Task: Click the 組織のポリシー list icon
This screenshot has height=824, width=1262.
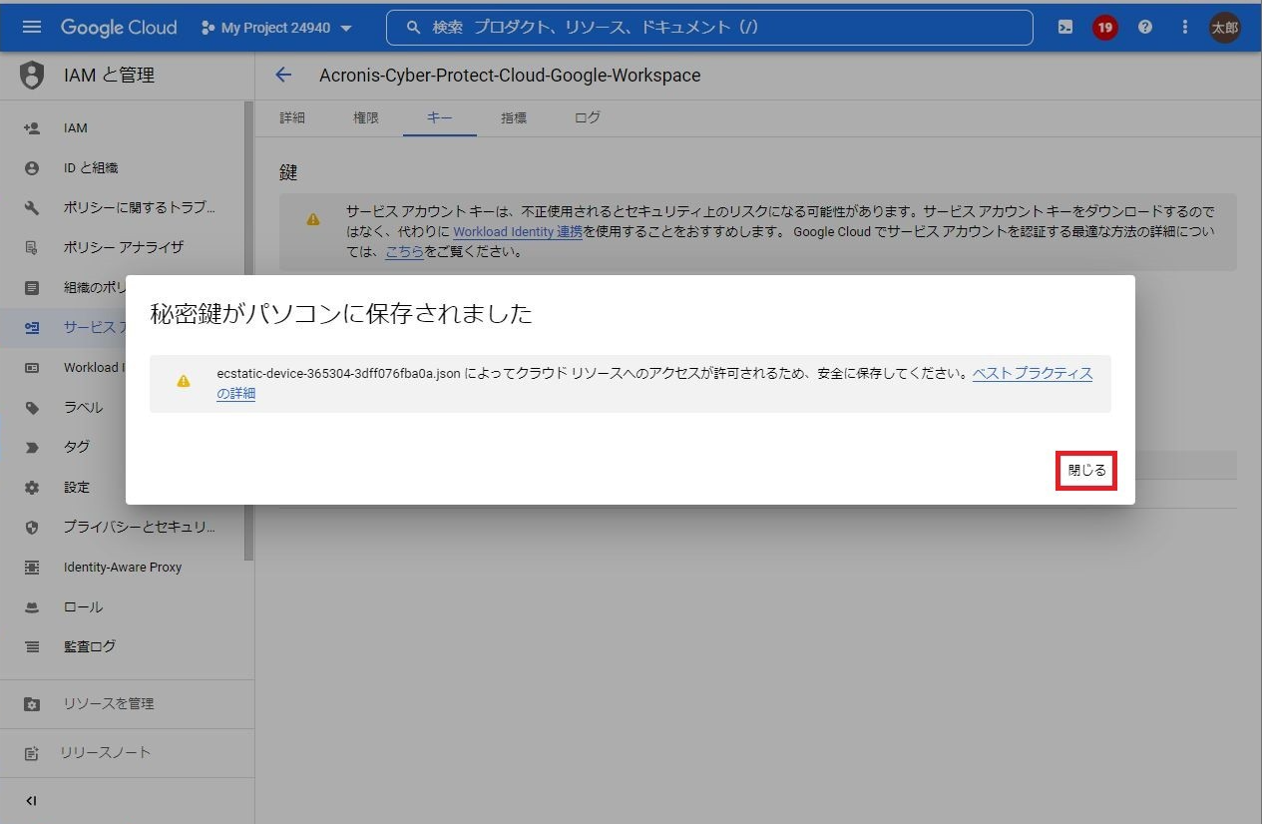Action: click(32, 288)
